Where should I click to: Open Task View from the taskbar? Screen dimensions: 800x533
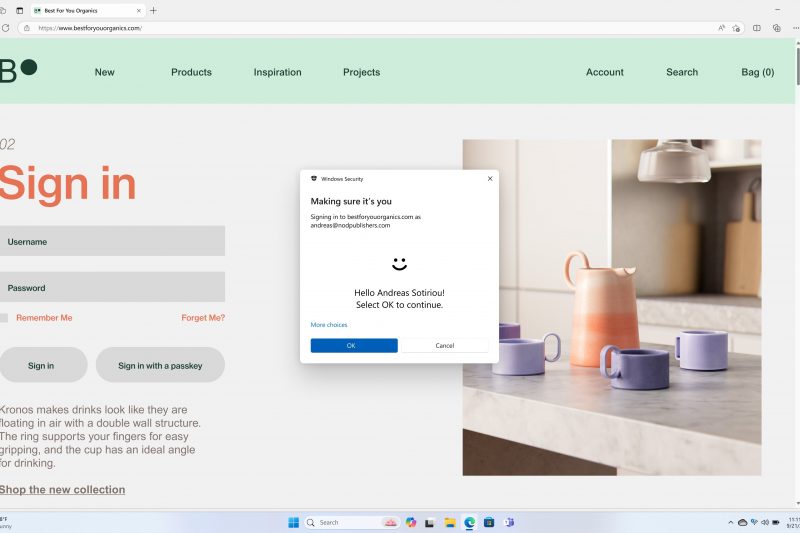[x=430, y=522]
